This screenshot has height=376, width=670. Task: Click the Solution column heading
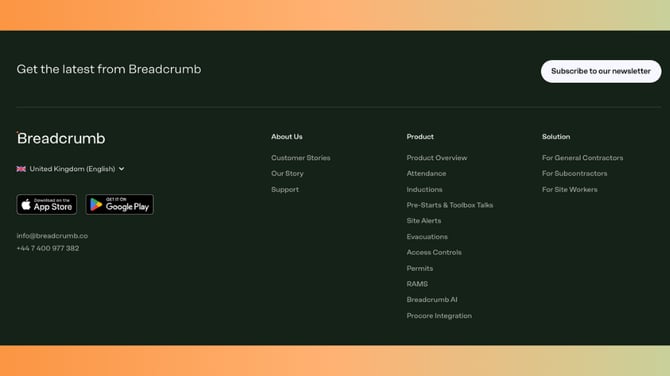tap(556, 137)
